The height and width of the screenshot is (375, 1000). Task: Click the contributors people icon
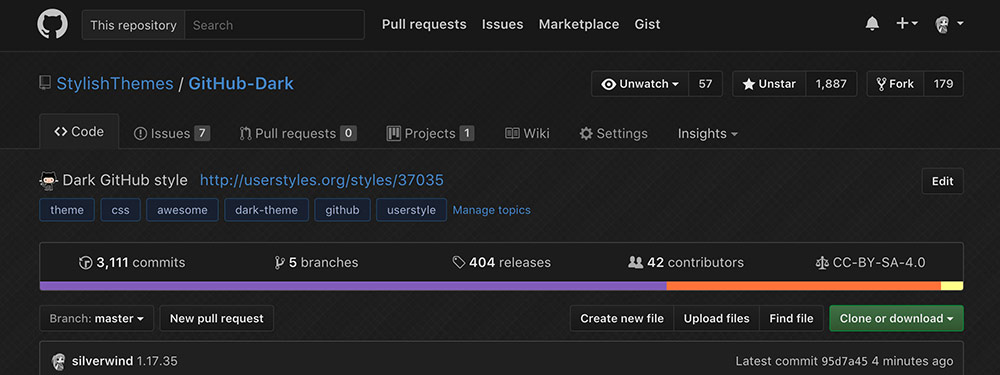[x=635, y=263]
